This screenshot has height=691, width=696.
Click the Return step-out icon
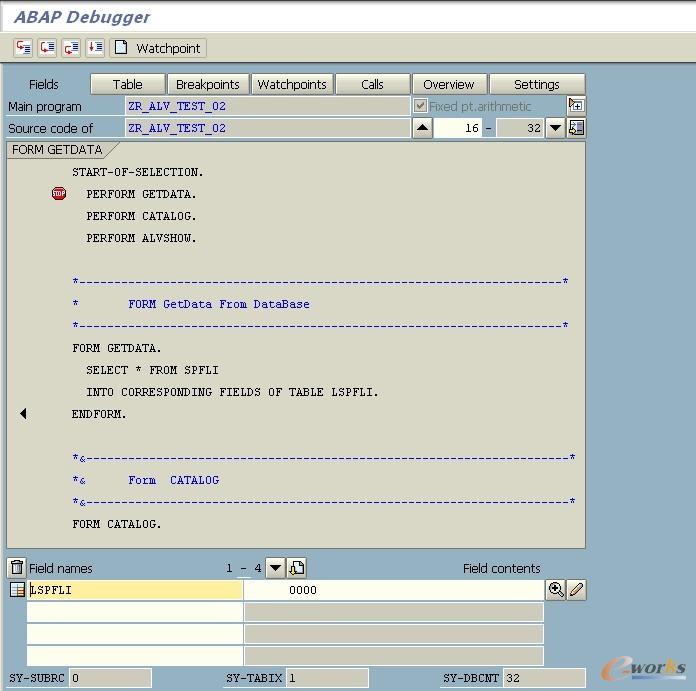[x=71, y=48]
